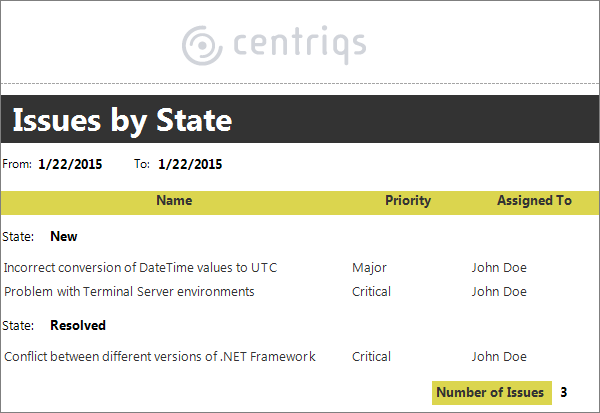Click Critical priority of .NET Framework issue
The image size is (600, 413).
[371, 357]
